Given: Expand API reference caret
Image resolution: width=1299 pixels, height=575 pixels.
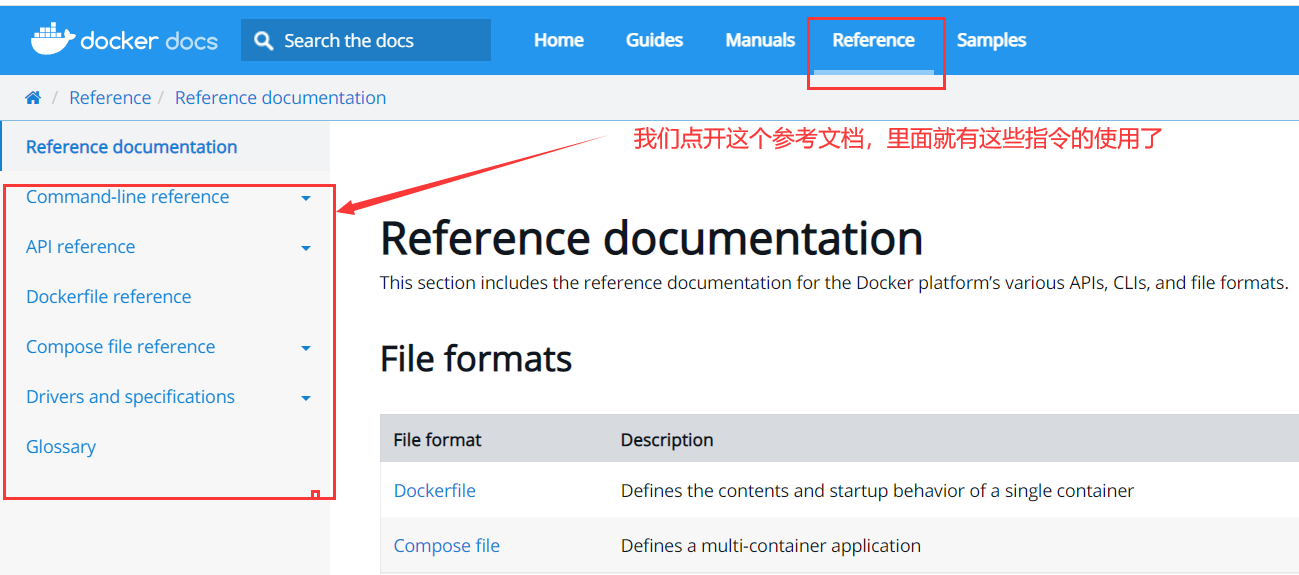Looking at the screenshot, I should coord(306,248).
